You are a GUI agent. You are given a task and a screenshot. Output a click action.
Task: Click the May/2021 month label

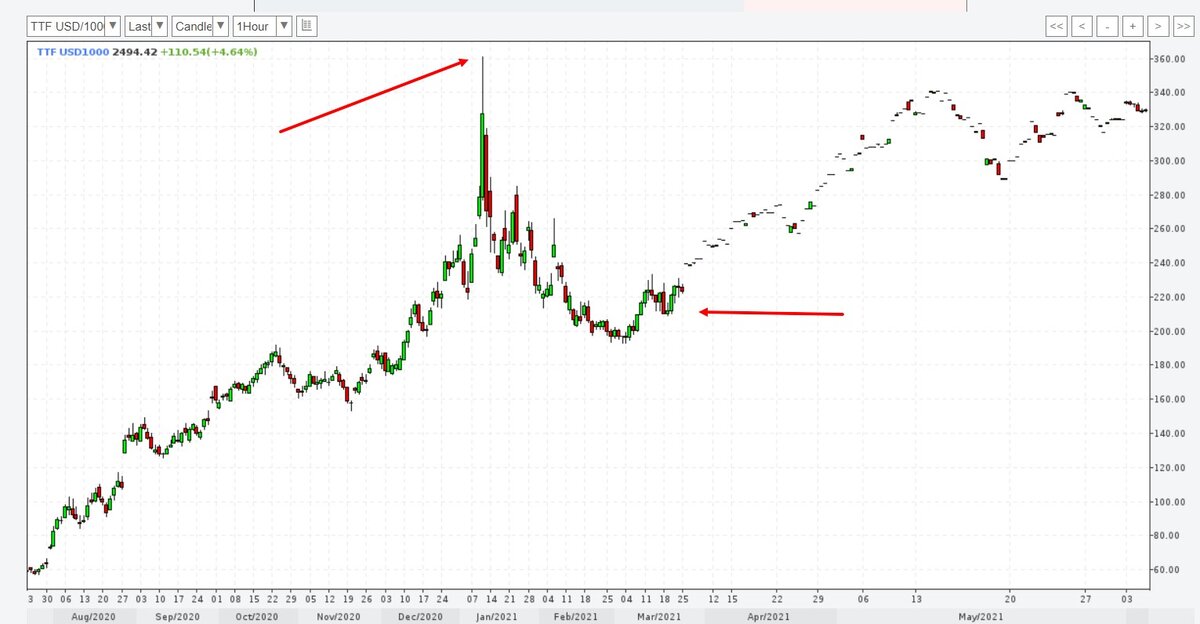point(980,617)
